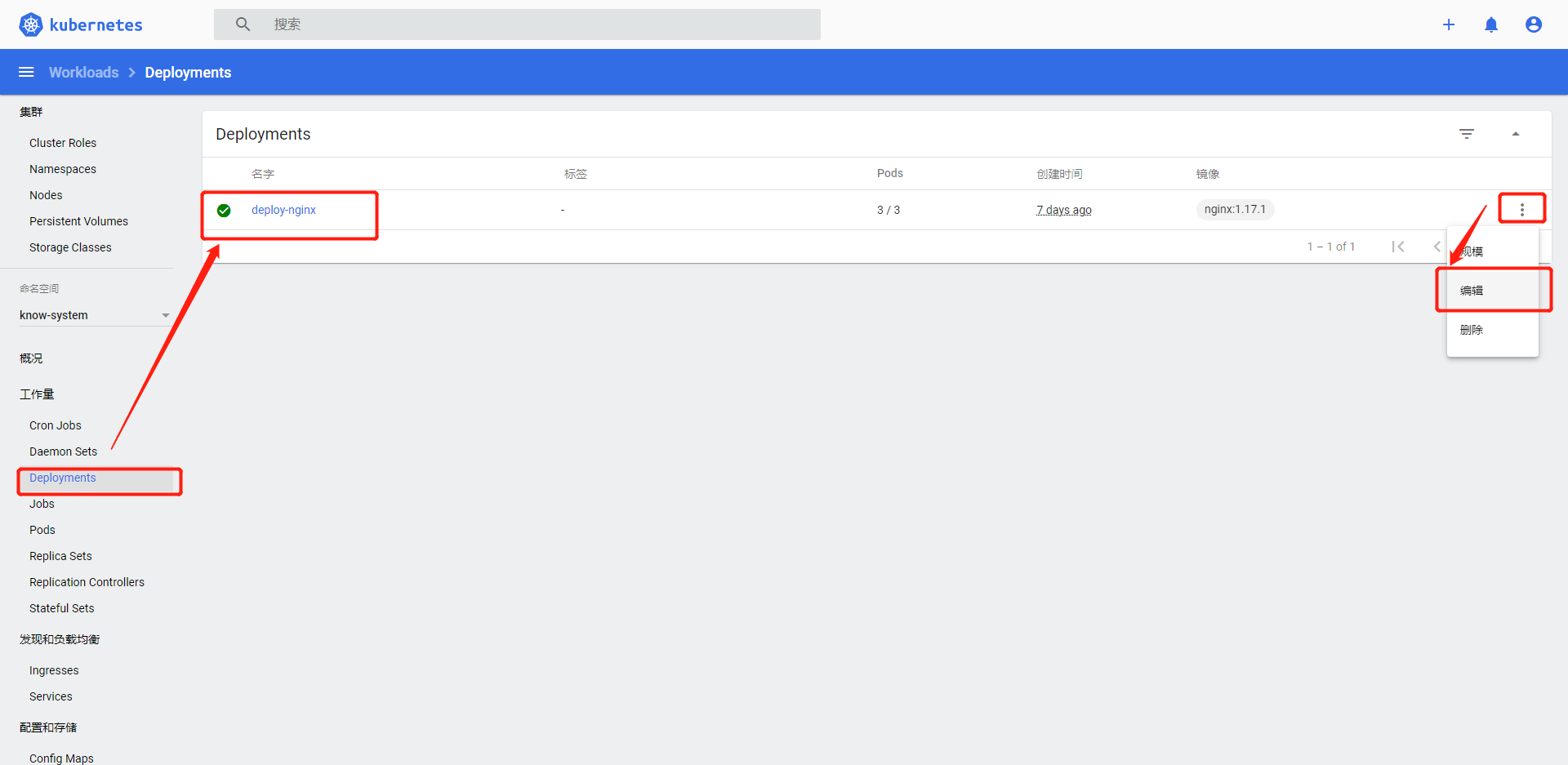1568x765 pixels.
Task: Open the notifications bell
Action: 1491,24
